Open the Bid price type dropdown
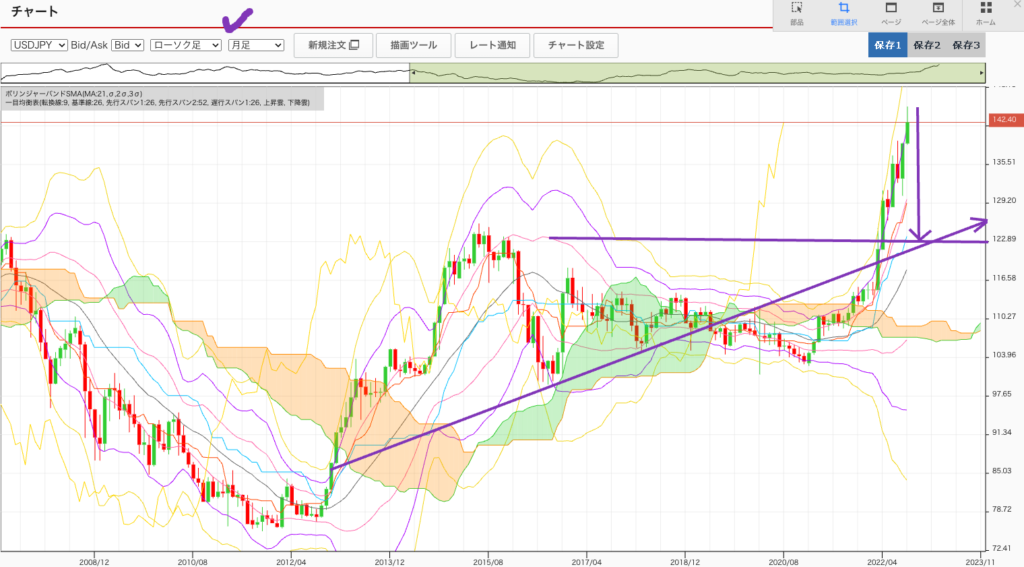This screenshot has height=567, width=1024. 127,45
